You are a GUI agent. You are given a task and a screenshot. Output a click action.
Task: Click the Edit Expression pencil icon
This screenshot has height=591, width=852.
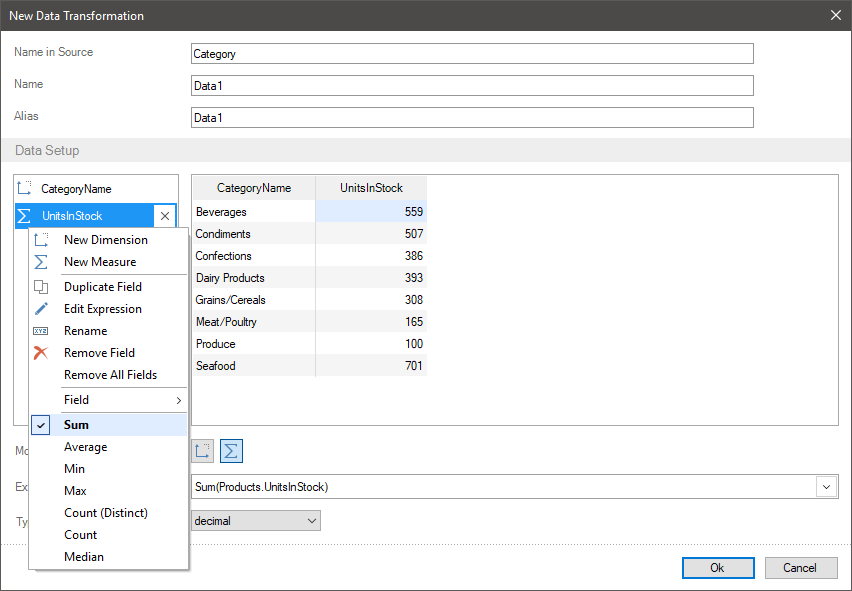pos(41,309)
